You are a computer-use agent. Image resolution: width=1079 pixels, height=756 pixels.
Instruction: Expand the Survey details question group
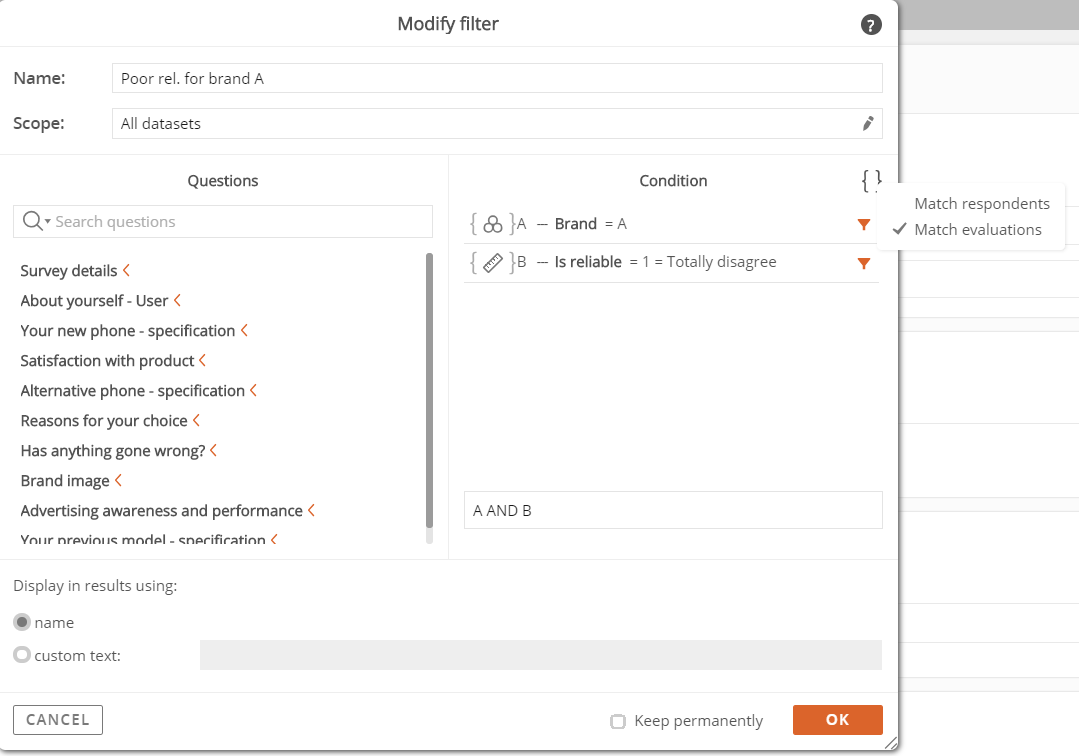point(127,270)
